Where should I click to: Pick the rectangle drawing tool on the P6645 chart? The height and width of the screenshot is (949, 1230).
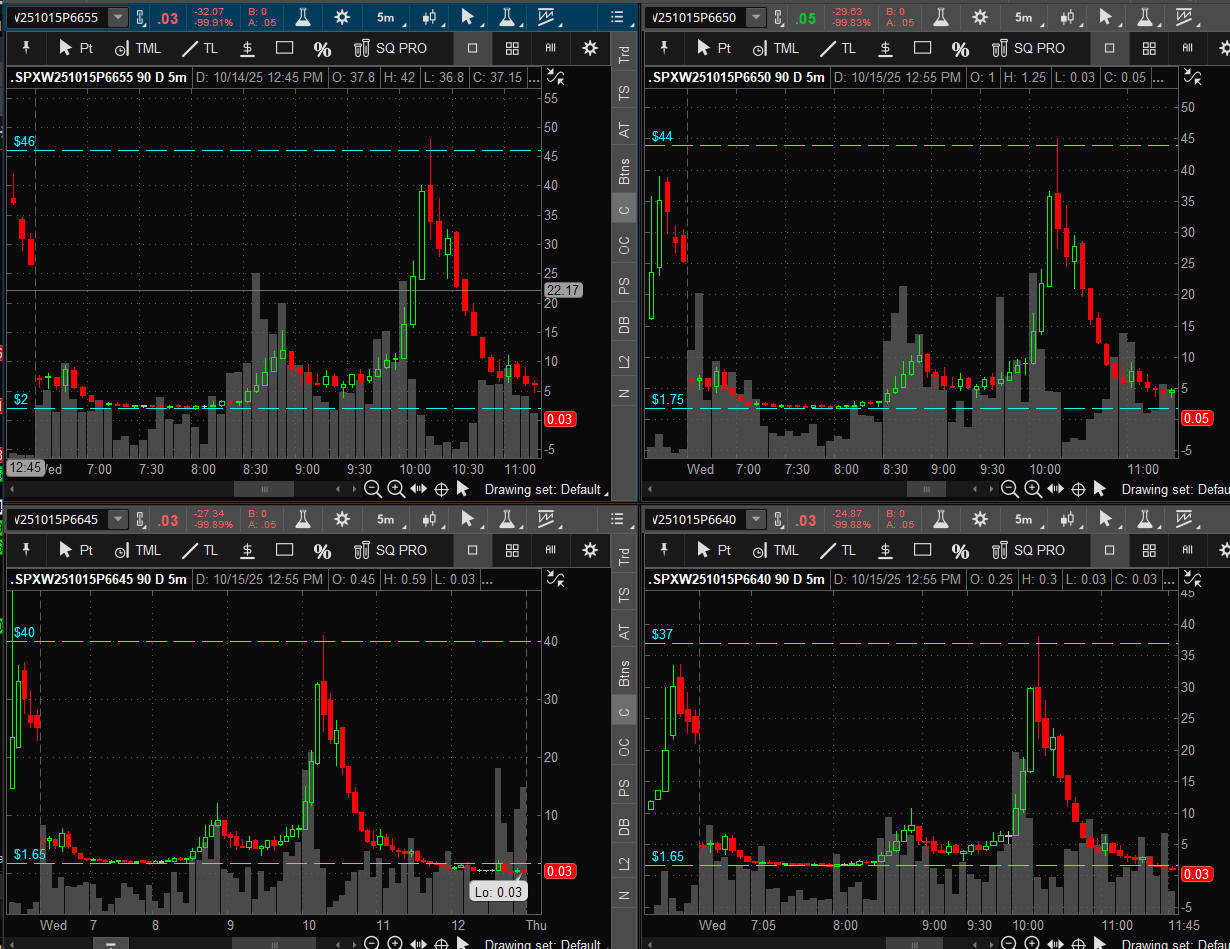point(284,550)
